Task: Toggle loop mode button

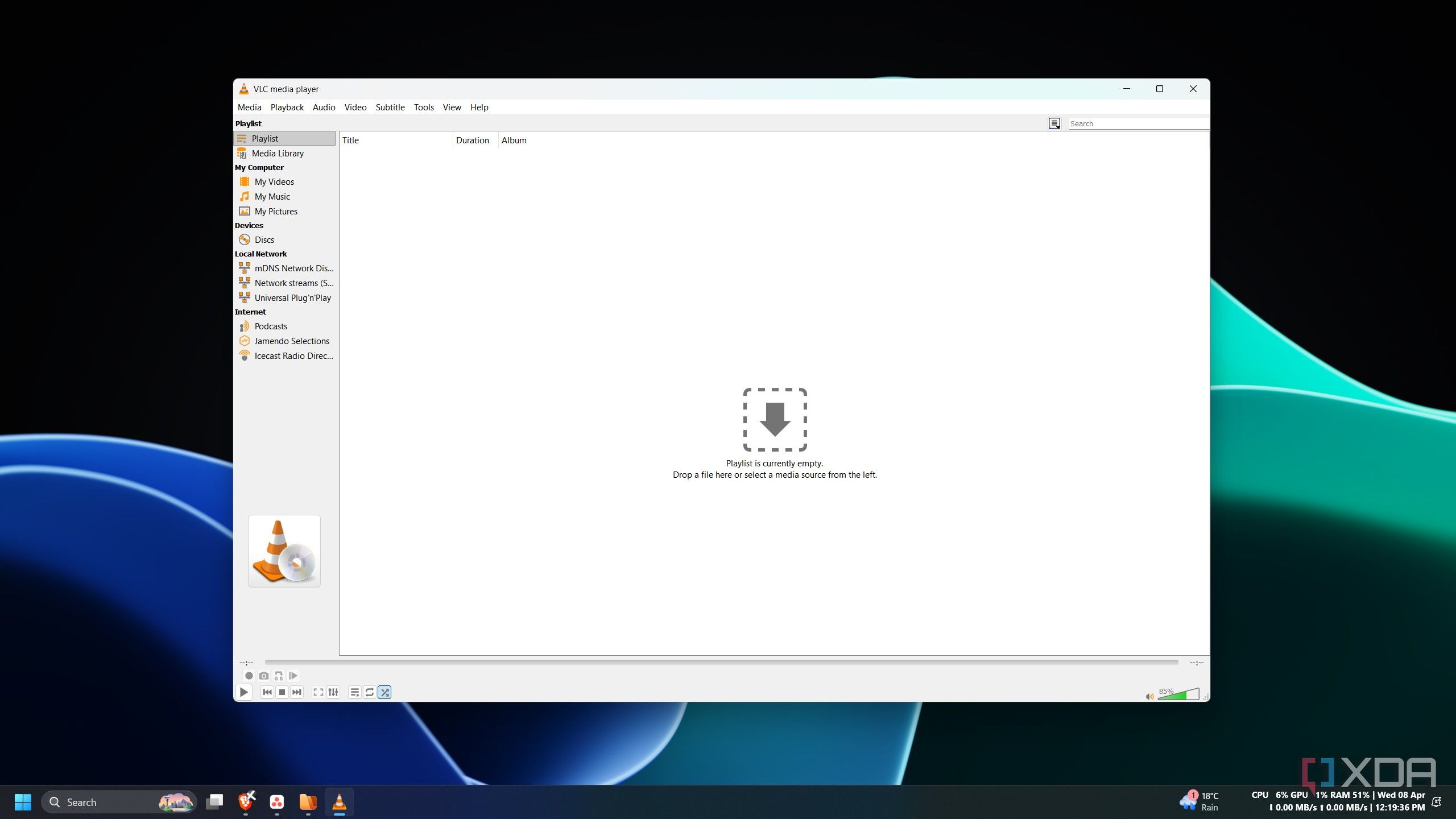Action: click(x=370, y=692)
